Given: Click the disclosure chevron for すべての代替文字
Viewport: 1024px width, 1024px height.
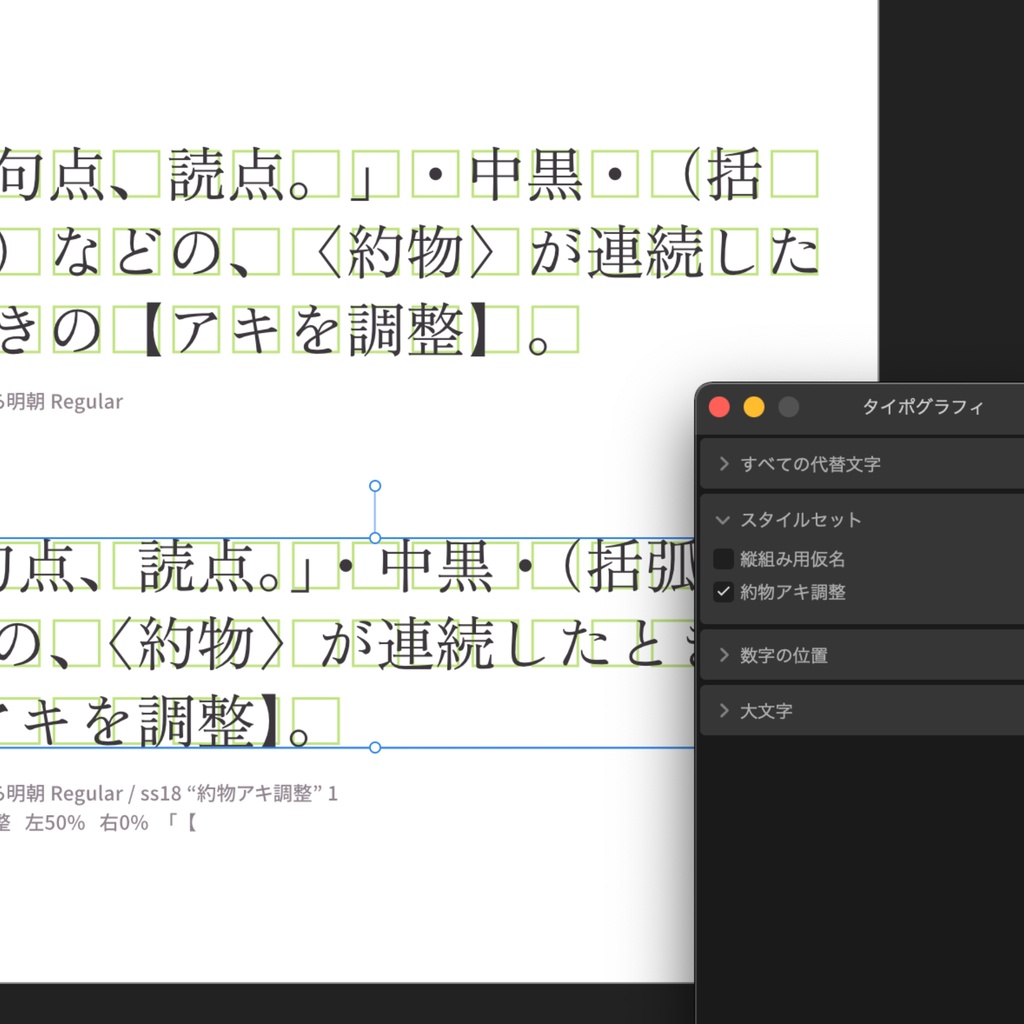Looking at the screenshot, I should 723,463.
